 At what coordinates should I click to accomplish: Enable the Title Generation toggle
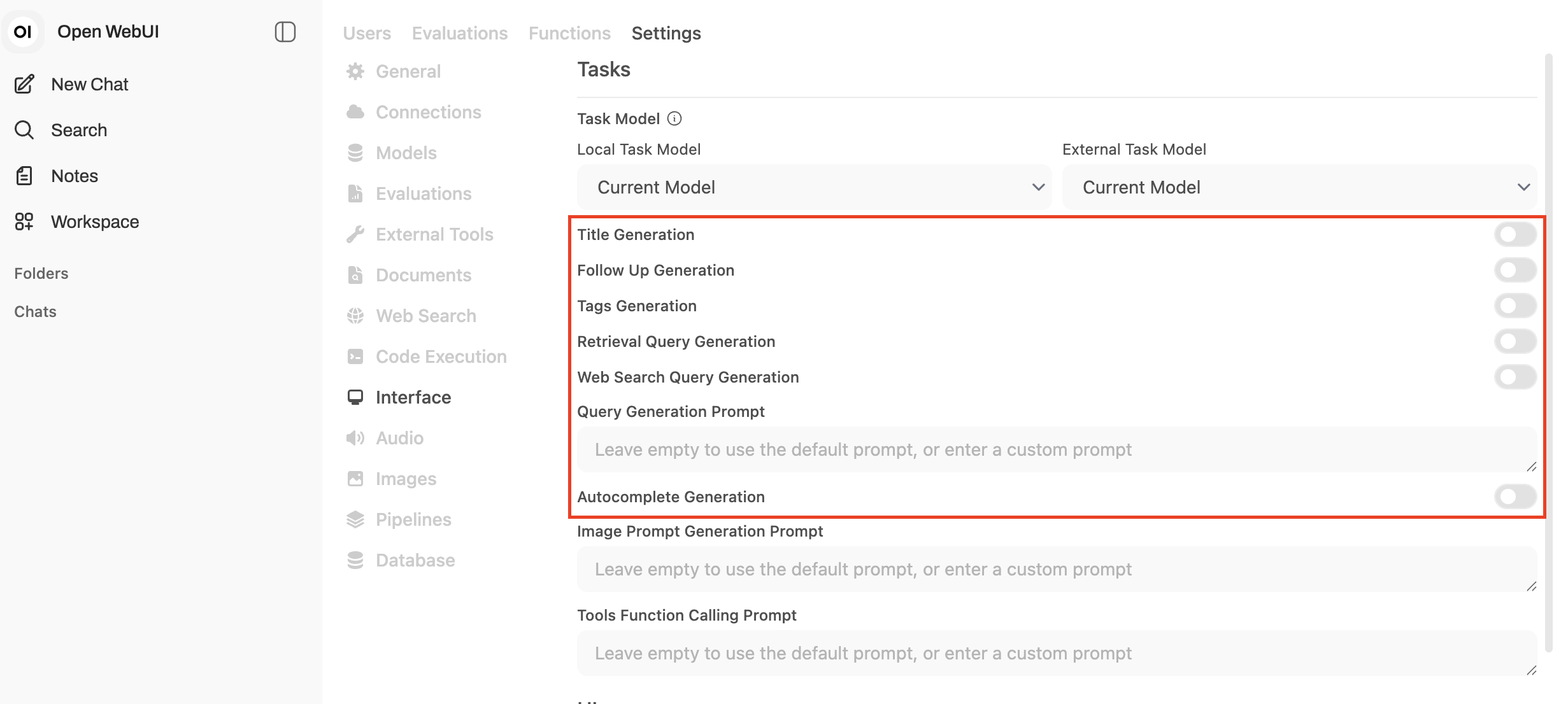coord(1515,234)
